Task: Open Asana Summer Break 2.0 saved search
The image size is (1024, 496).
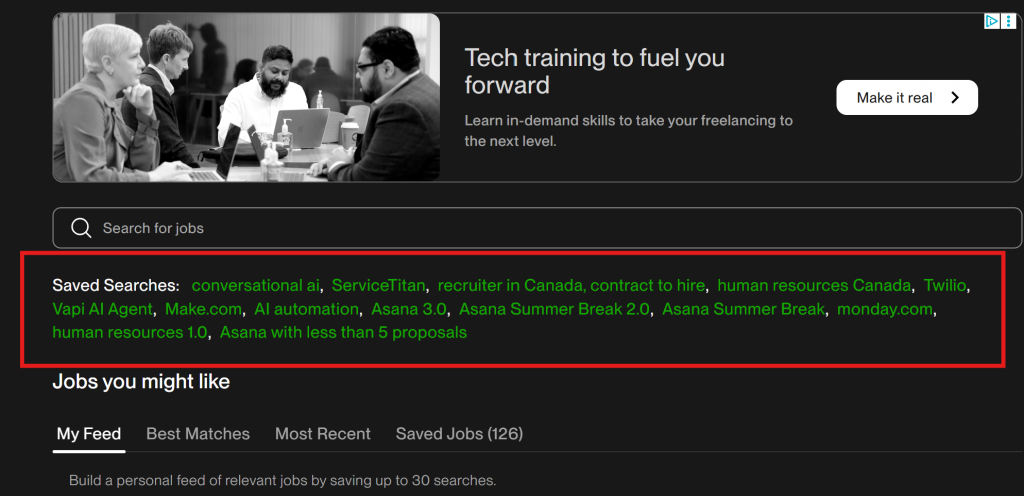Action: (554, 309)
